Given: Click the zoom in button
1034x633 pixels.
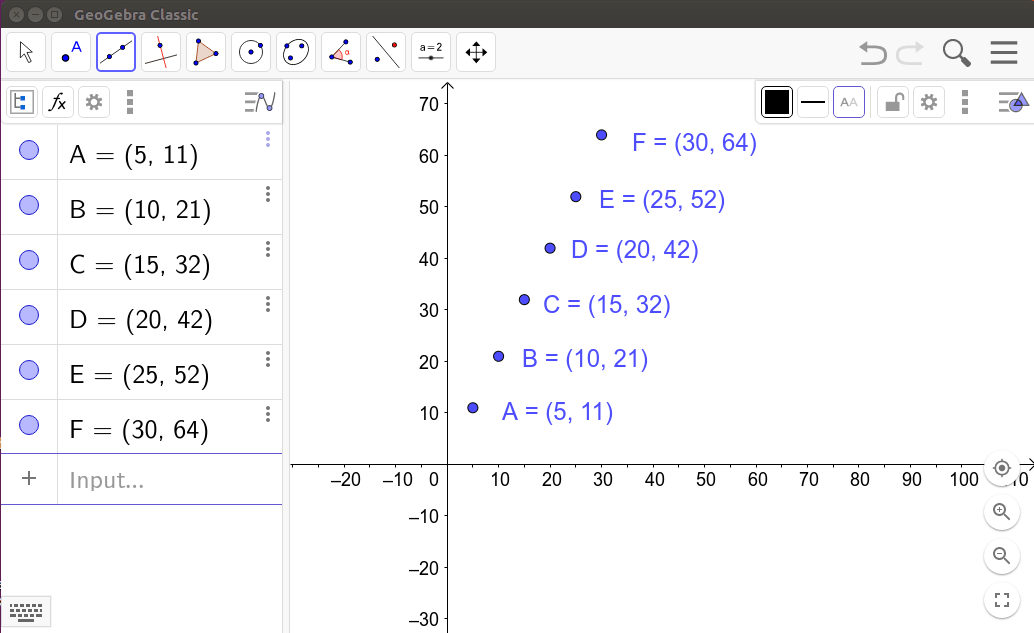Looking at the screenshot, I should (x=1001, y=512).
